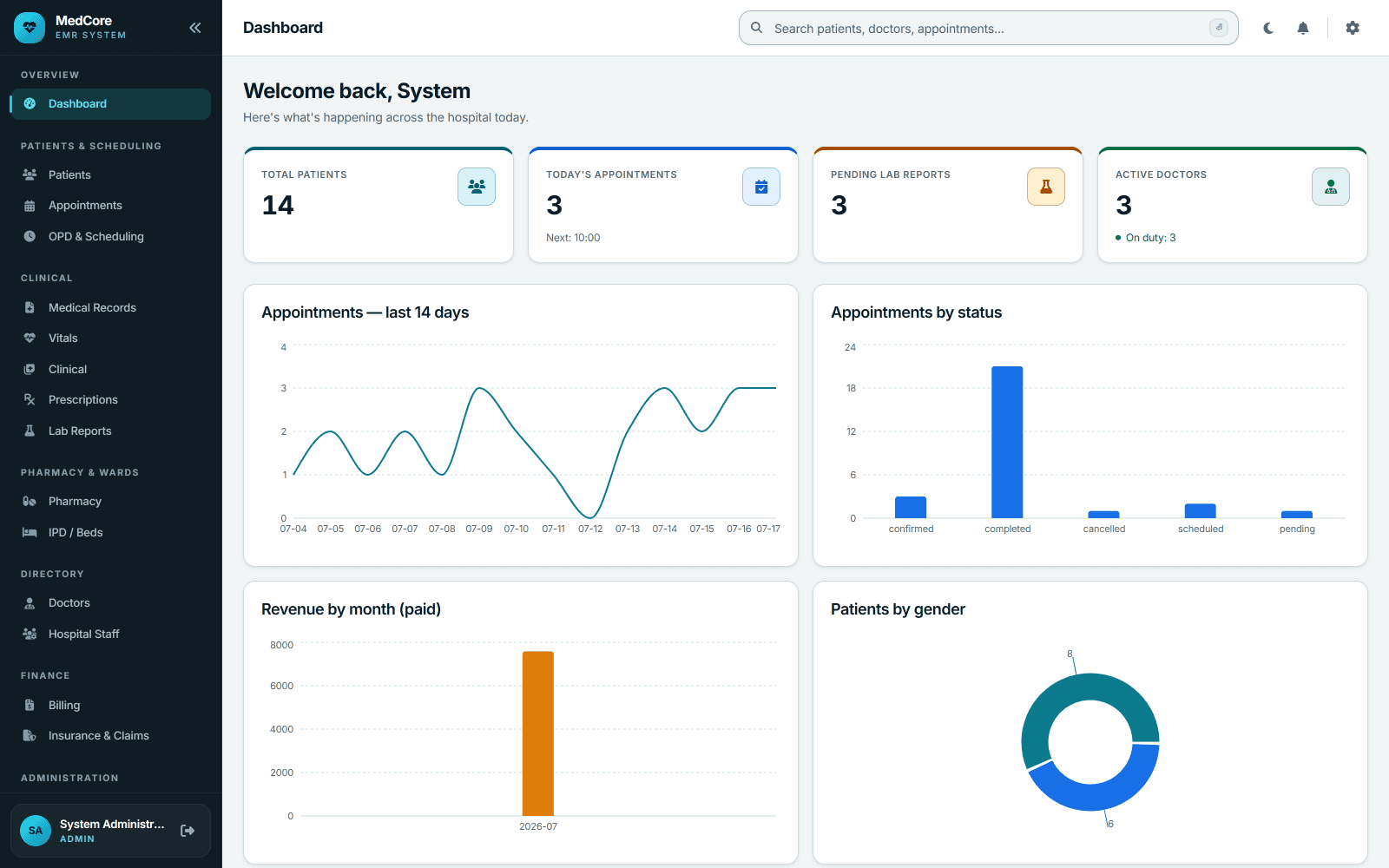Click the Hospital Staff group icon
This screenshot has height=868, width=1389.
coord(30,634)
